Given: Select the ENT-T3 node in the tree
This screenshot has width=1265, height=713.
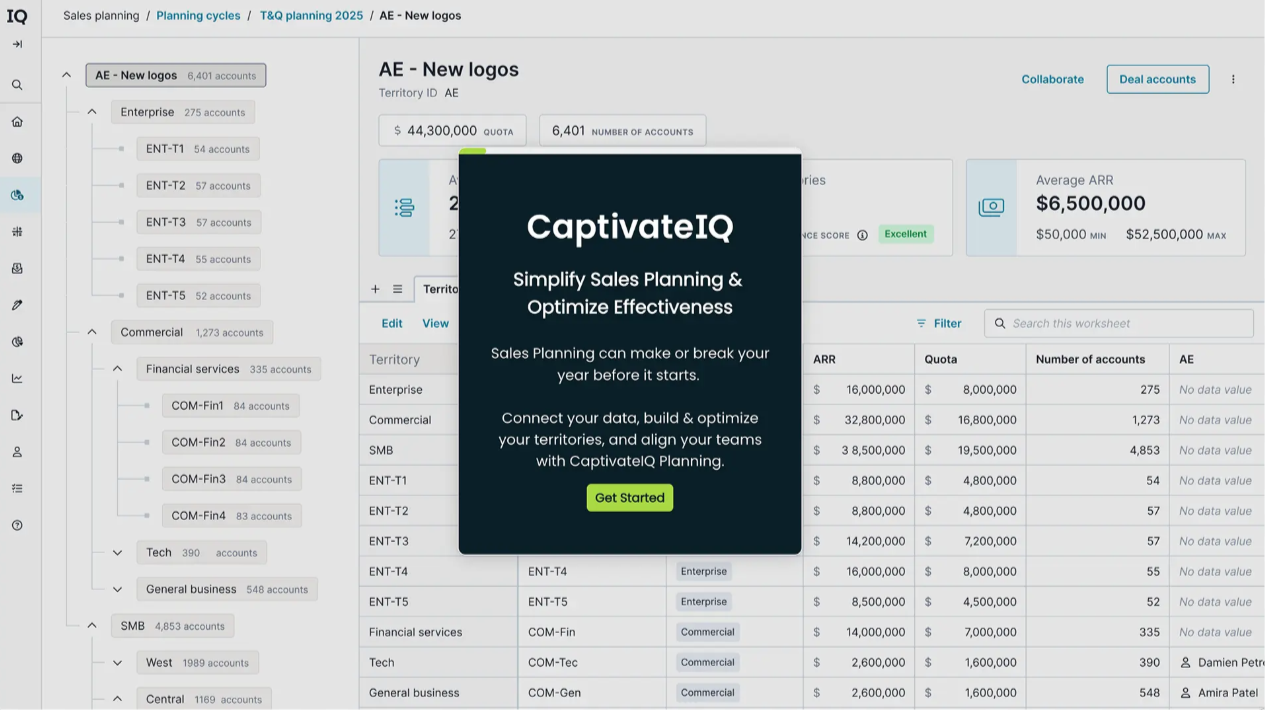Looking at the screenshot, I should [x=199, y=222].
